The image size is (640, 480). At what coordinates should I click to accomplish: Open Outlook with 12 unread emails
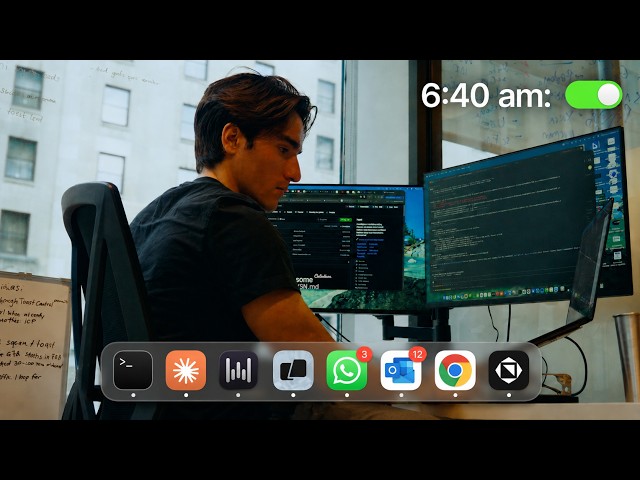[x=401, y=370]
